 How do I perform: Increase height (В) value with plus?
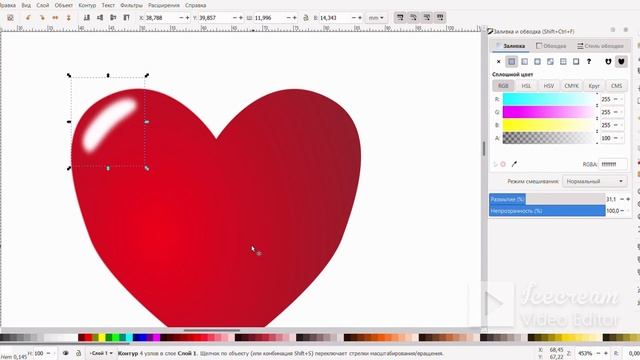(360, 18)
